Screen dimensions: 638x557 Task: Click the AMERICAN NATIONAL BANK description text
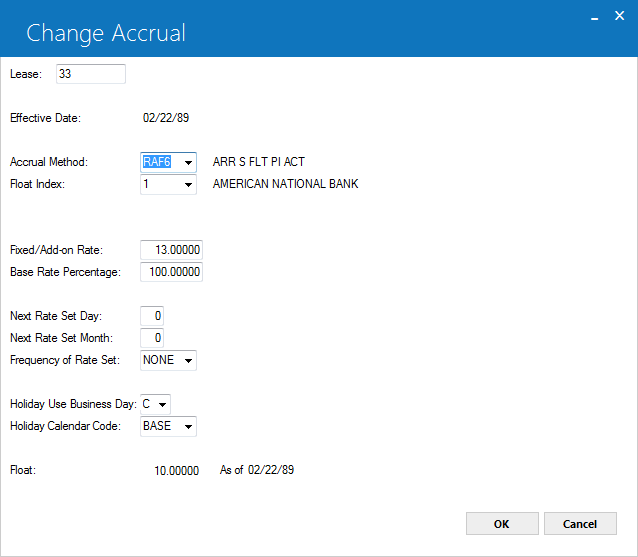coord(285,184)
